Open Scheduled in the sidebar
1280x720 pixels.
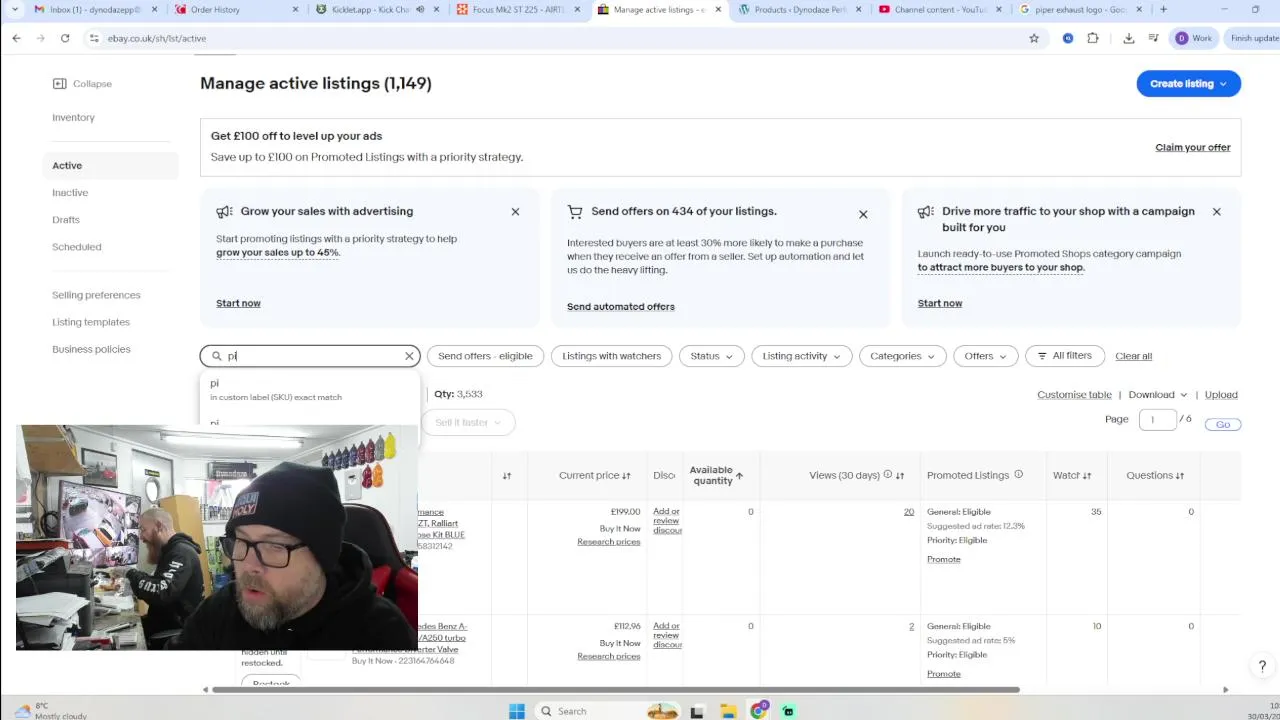coord(77,247)
